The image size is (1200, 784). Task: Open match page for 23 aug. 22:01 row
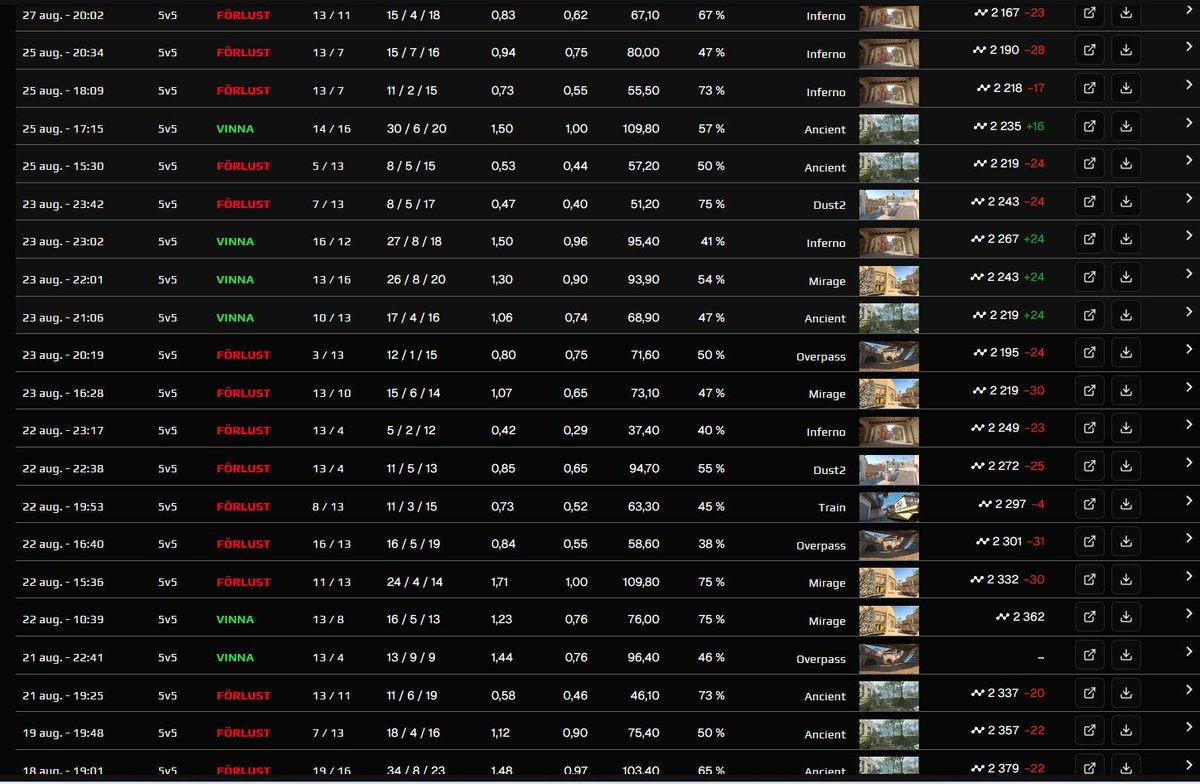point(1089,277)
